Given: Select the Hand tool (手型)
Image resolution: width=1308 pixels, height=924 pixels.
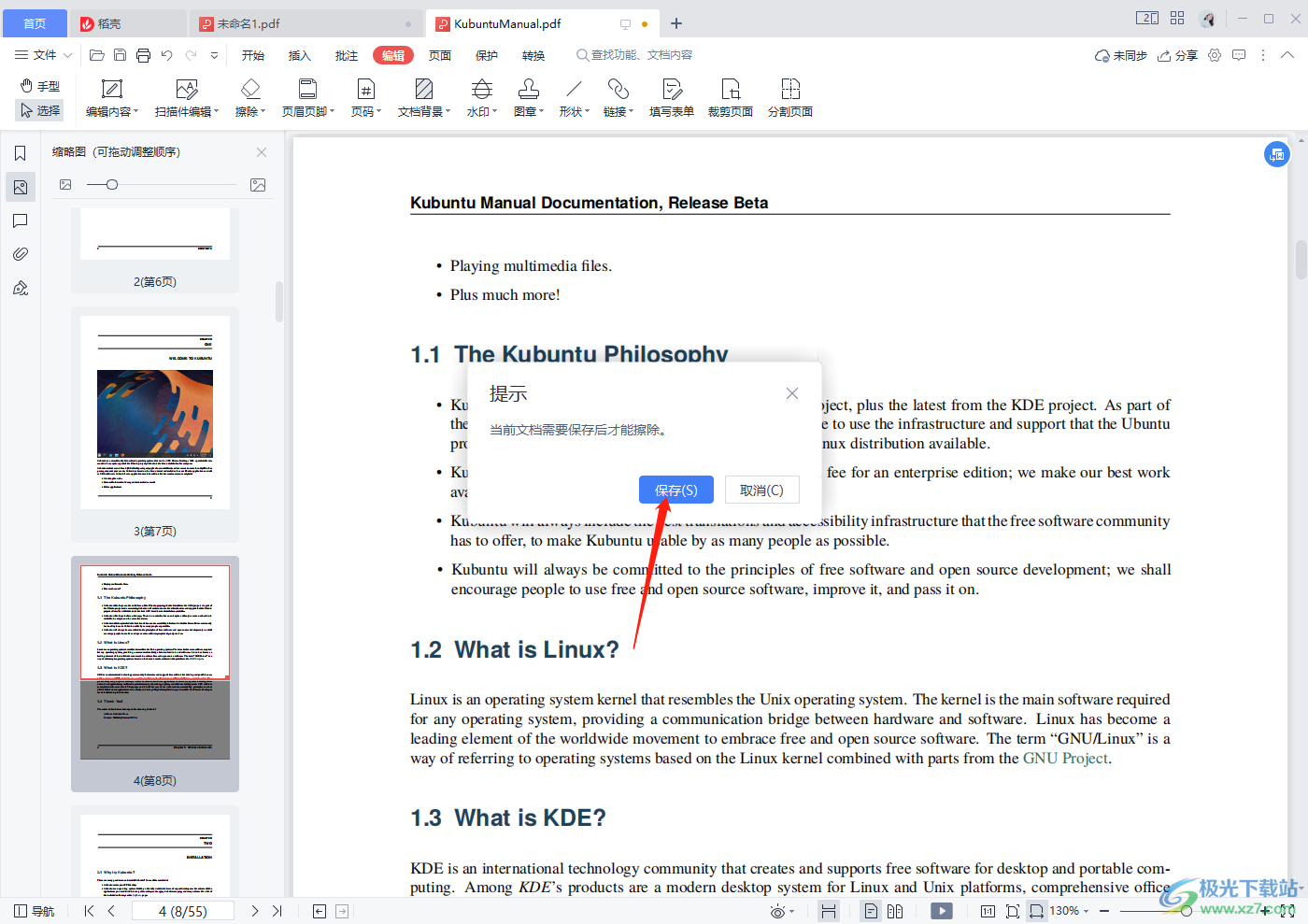Looking at the screenshot, I should (x=40, y=86).
